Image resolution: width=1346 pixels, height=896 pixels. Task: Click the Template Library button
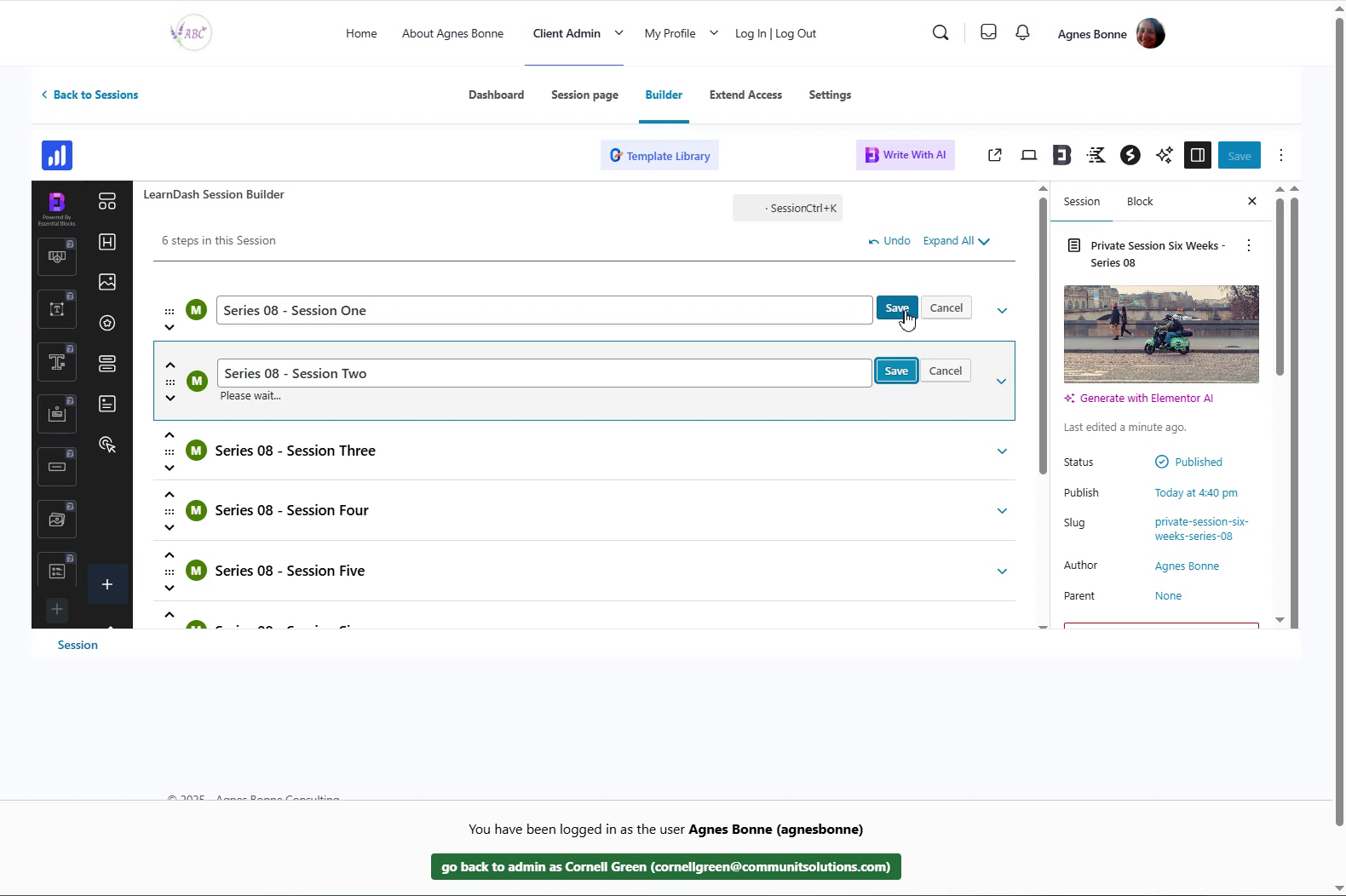[x=659, y=156]
